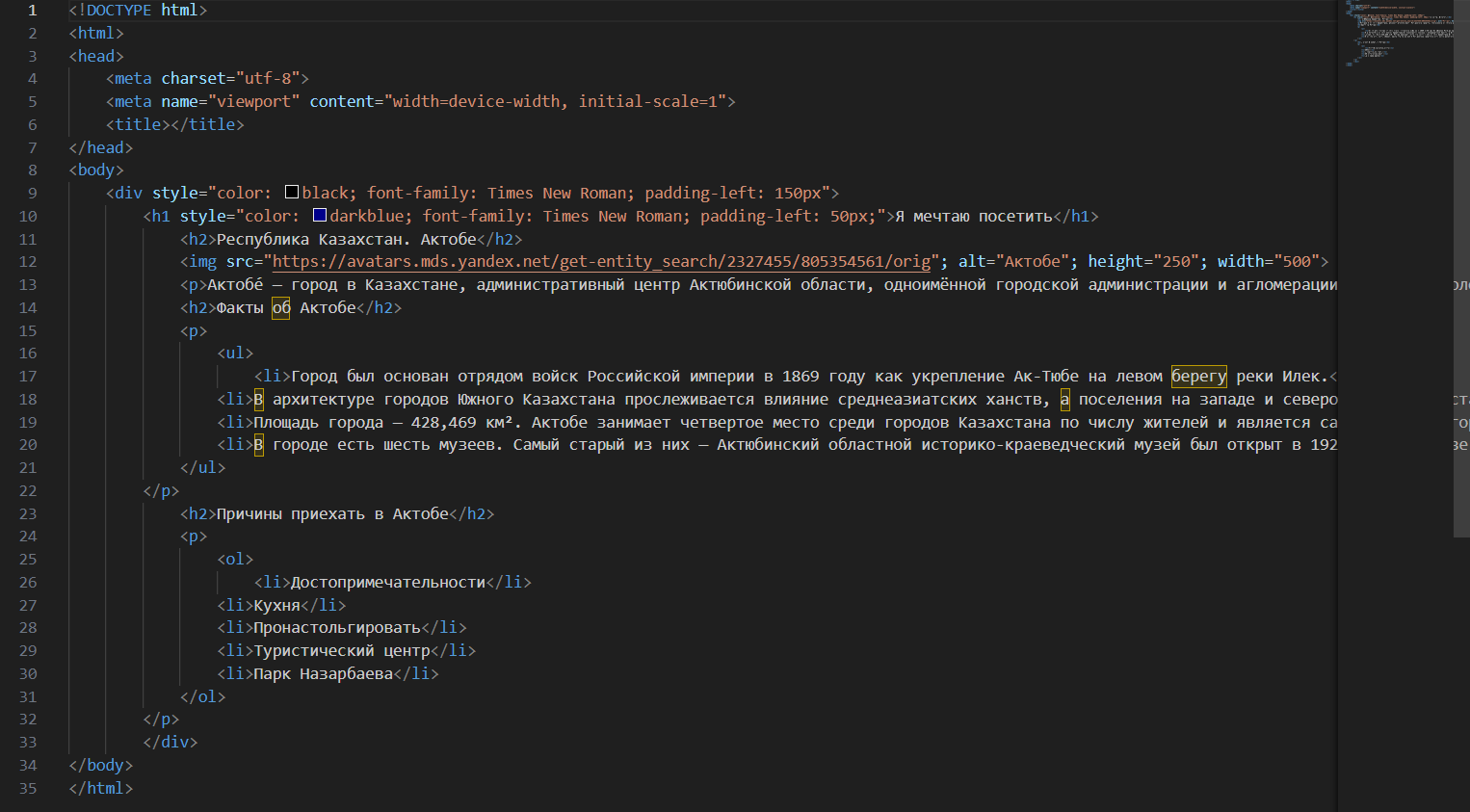
Task: Click the highlighted "В" before "архитектуре"
Action: tap(258, 399)
